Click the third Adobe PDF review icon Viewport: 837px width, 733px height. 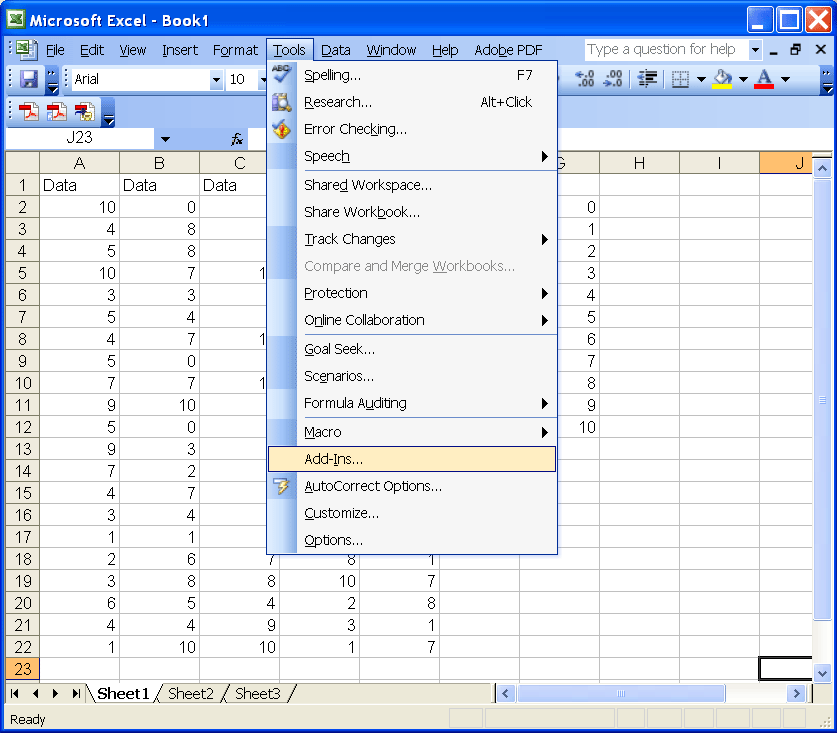pyautogui.click(x=84, y=112)
